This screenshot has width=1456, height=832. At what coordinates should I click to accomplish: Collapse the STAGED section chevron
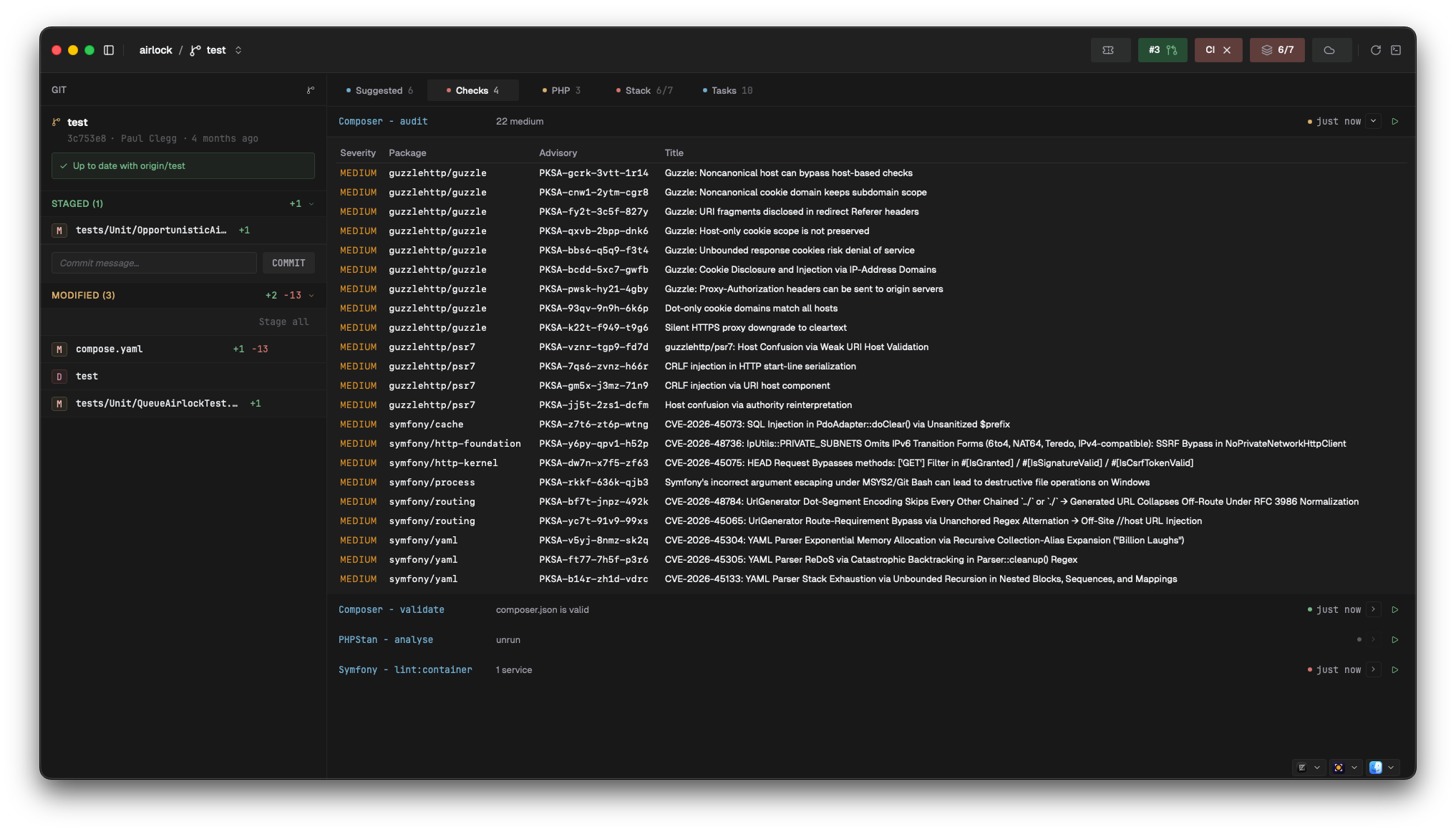coord(311,204)
